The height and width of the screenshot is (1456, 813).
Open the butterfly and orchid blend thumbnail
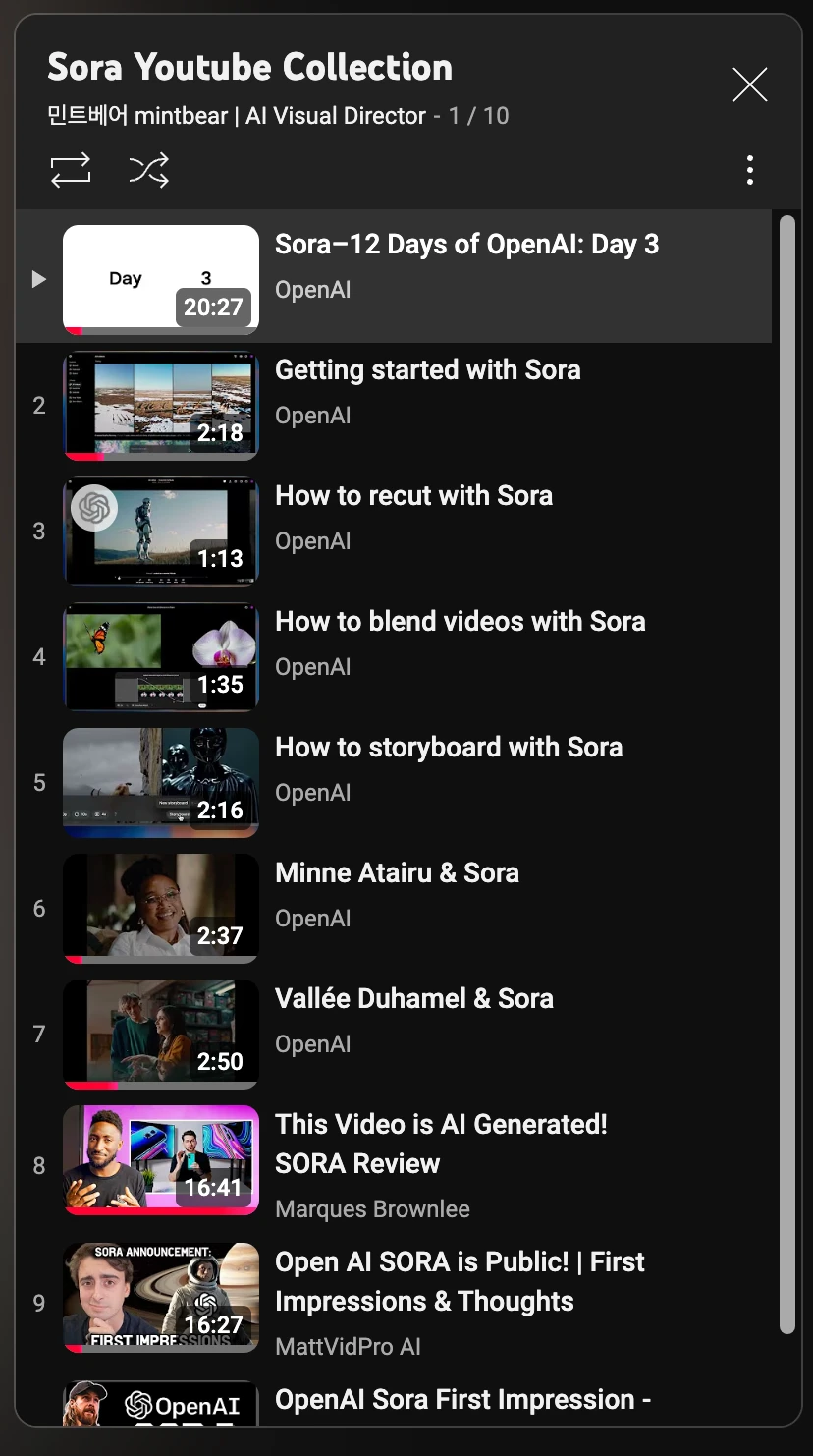coord(161,657)
